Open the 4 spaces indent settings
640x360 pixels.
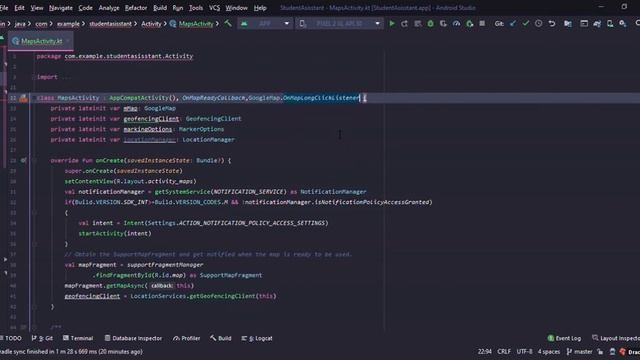point(549,351)
